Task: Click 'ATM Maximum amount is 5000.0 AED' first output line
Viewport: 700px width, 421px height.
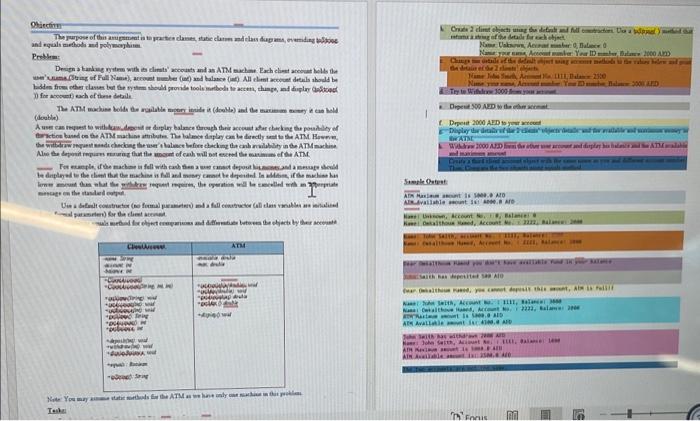Action: [454, 196]
